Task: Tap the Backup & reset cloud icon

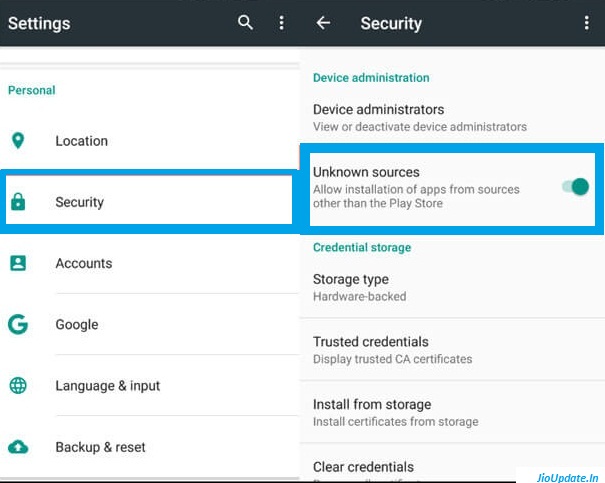Action: coord(18,446)
